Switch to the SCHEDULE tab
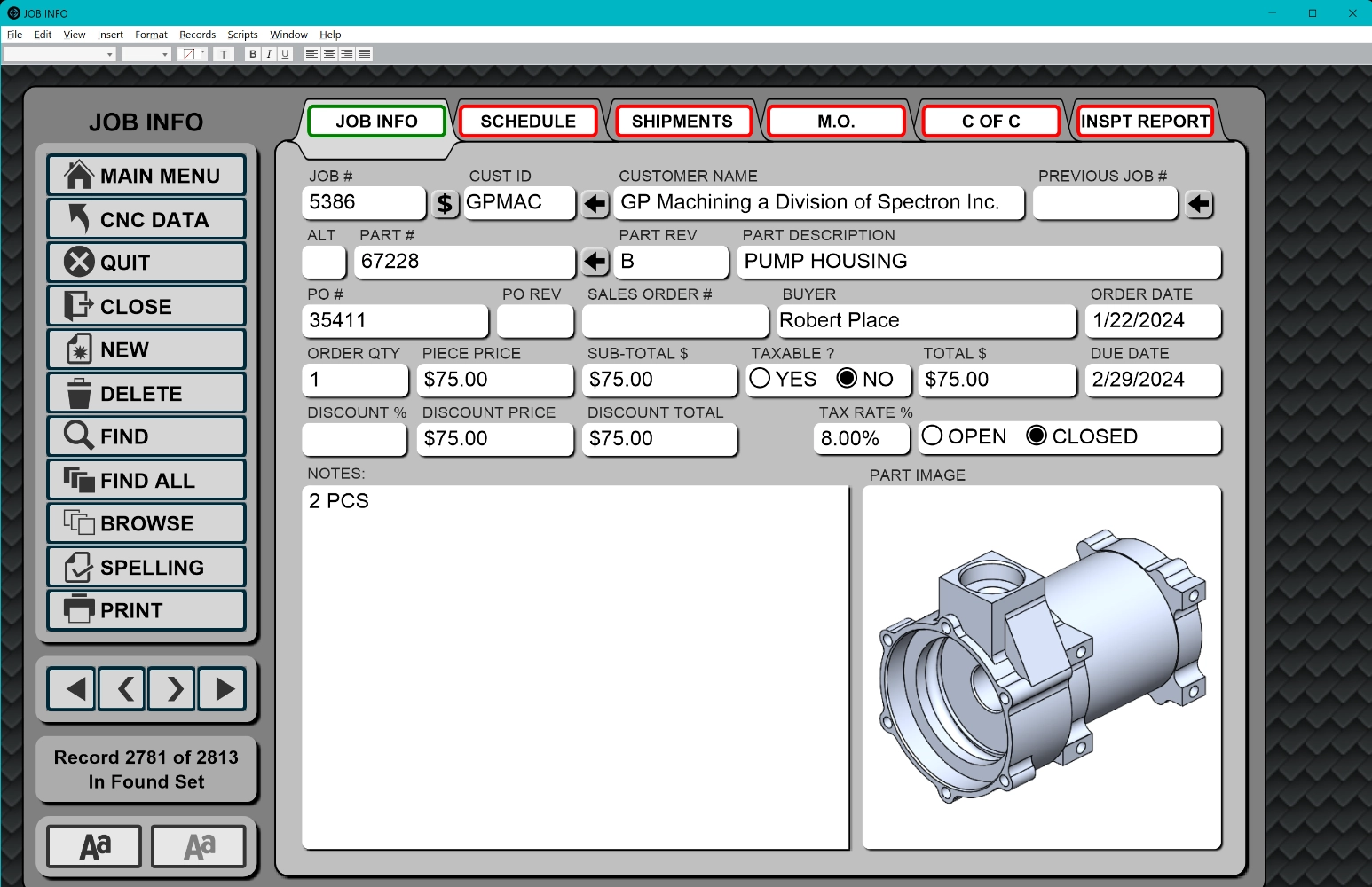Screen dimensions: 1372x887 528,122
